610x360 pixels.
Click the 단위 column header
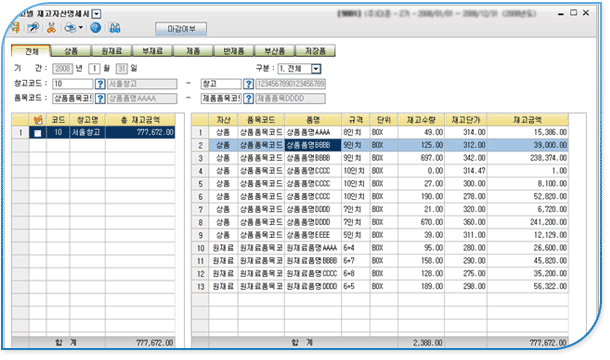tap(384, 120)
